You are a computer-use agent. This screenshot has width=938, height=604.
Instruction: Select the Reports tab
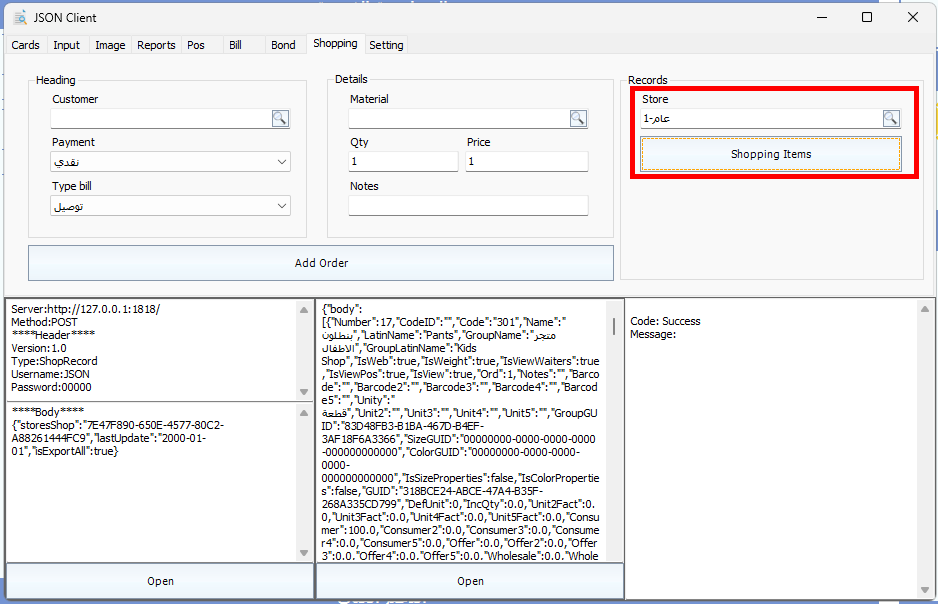click(x=156, y=45)
